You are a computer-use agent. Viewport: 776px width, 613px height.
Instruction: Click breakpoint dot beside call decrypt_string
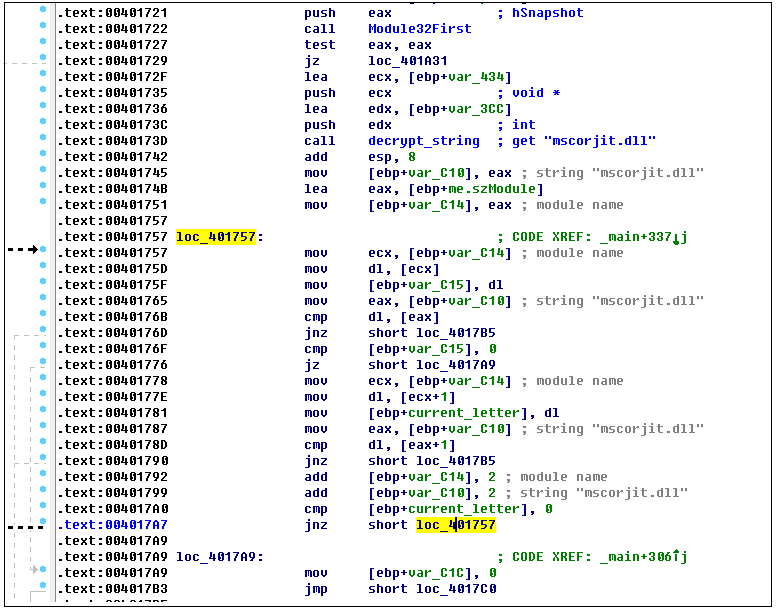(43, 141)
